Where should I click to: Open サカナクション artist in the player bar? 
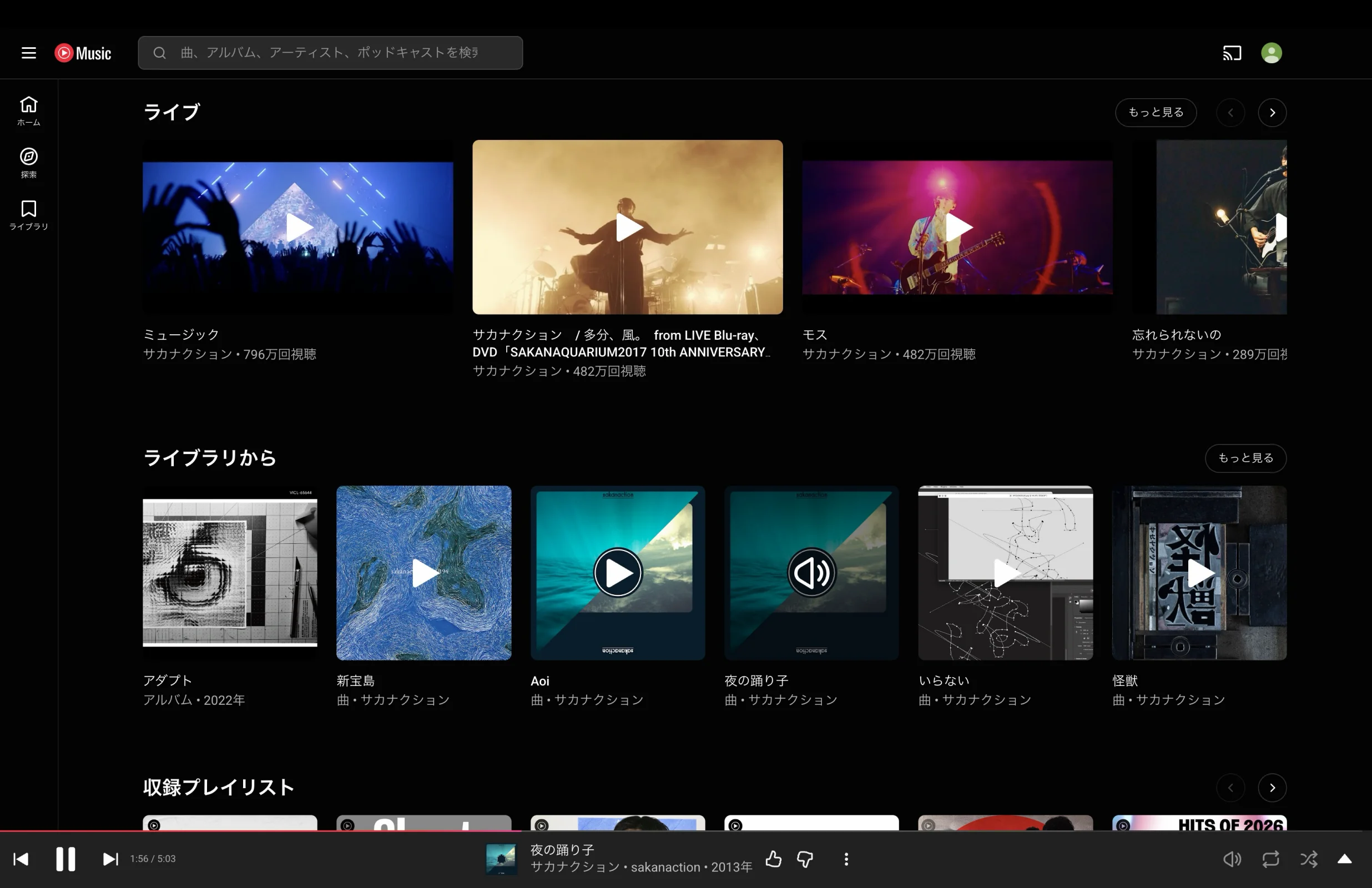tap(575, 867)
